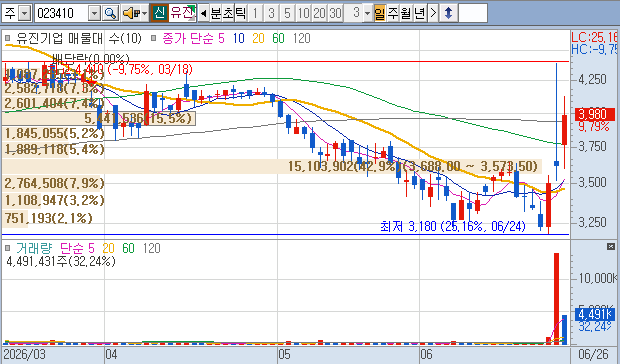Image resolution: width=620 pixels, height=364 pixels.
Task: Click the 유진 stock name label
Action: [182, 13]
